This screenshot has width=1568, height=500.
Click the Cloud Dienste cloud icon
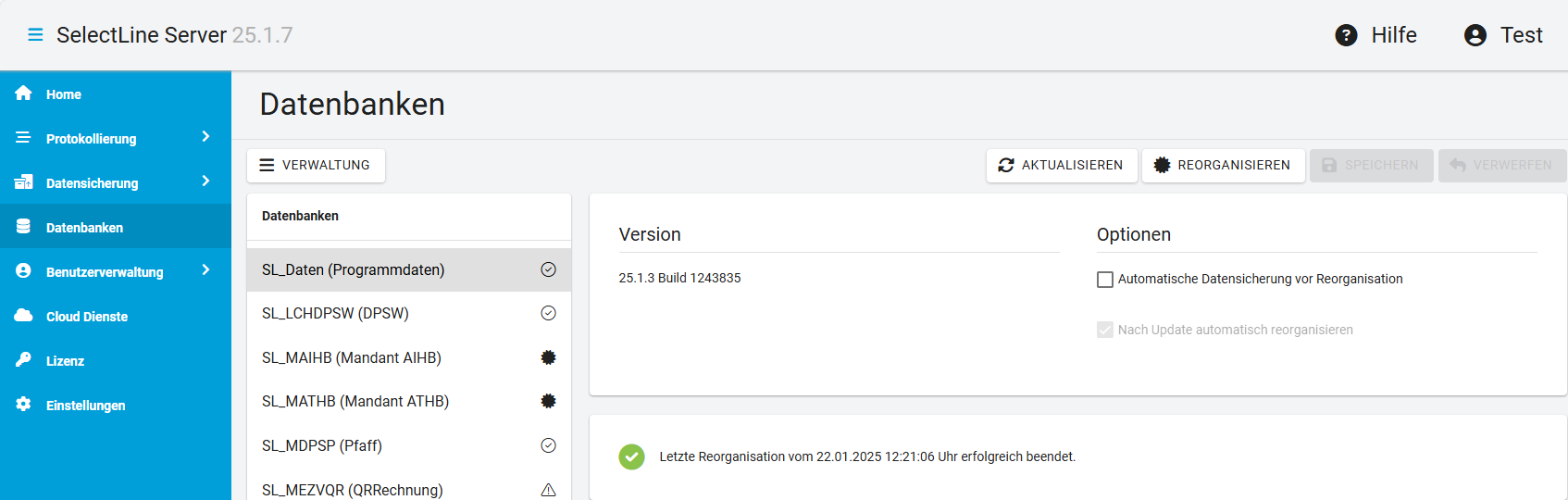23,316
